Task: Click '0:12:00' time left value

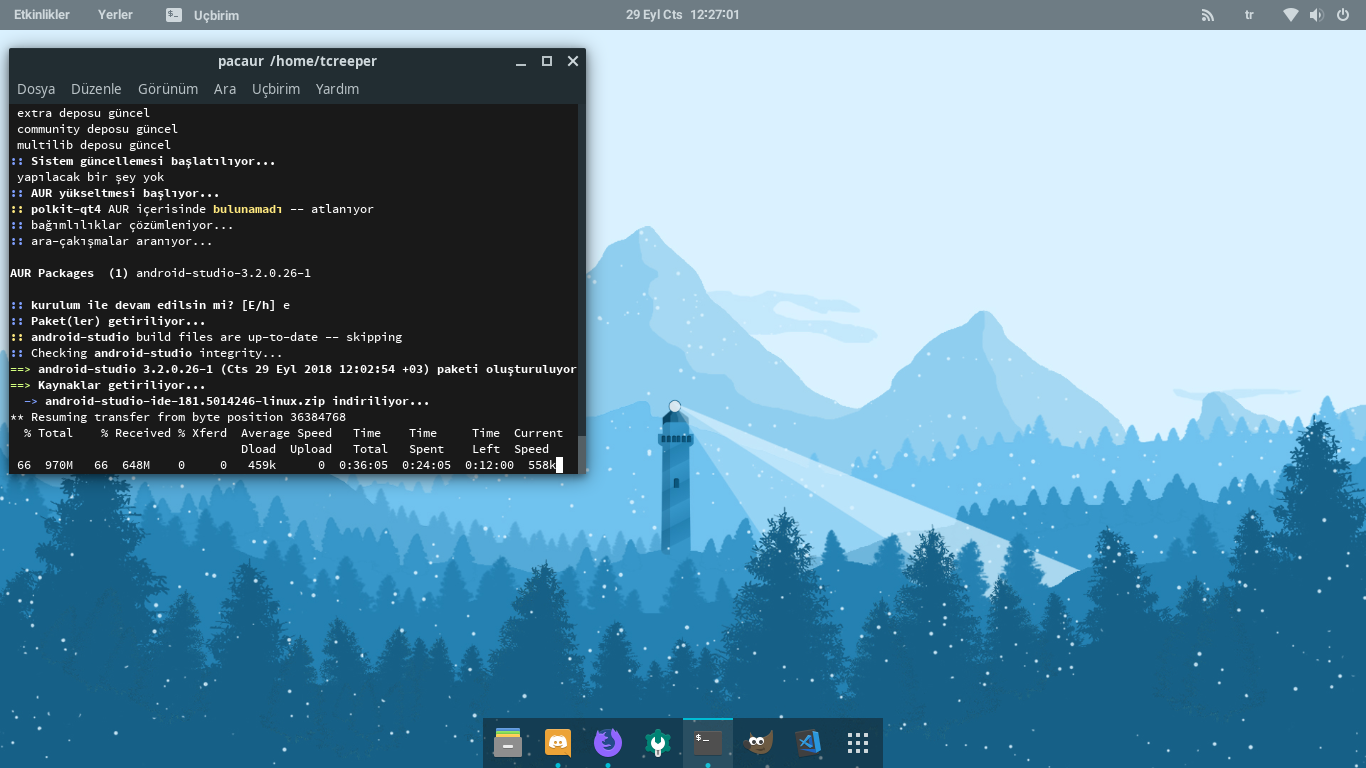Action: click(x=489, y=465)
